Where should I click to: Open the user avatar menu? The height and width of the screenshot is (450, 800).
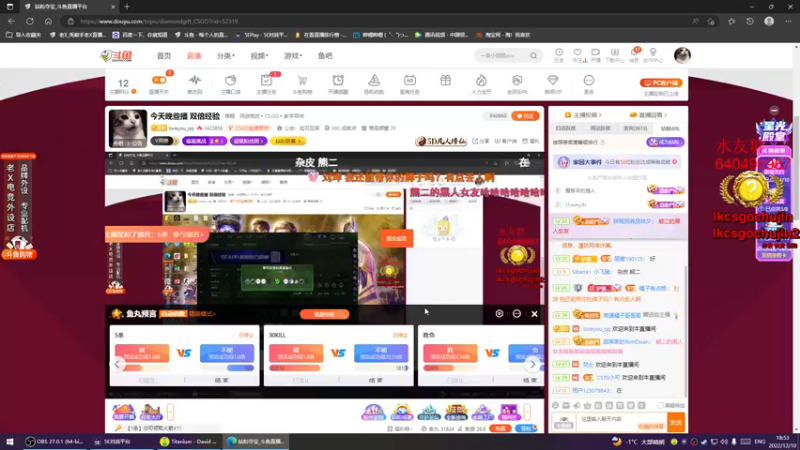coord(682,55)
